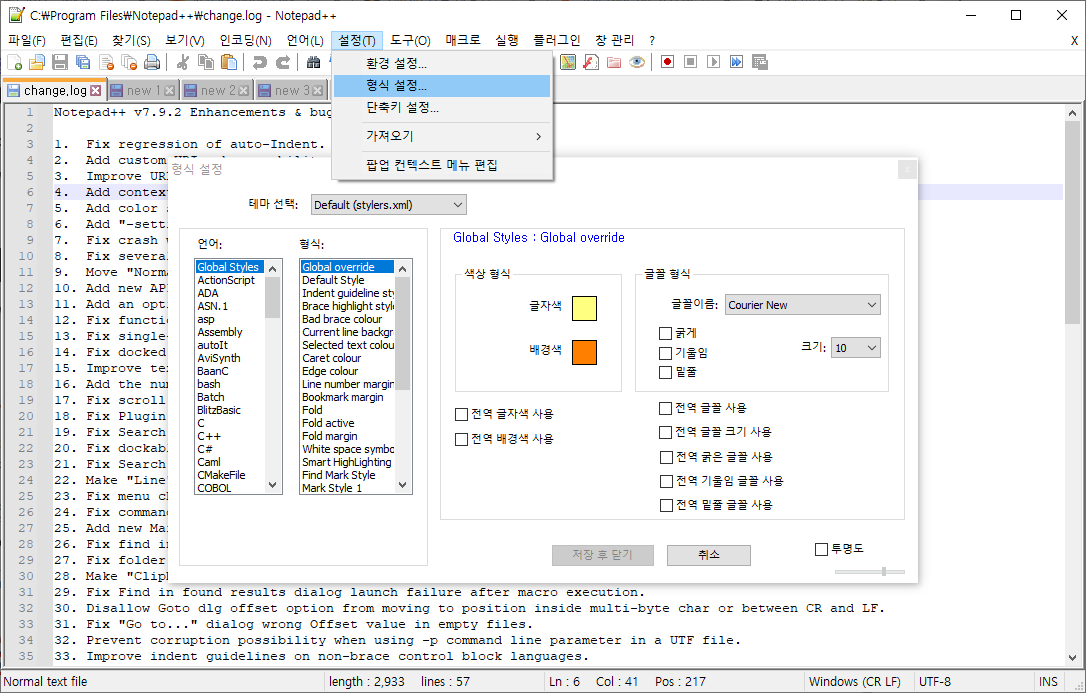This screenshot has width=1086, height=693.
Task: Close the change.log tab with its X
Action: click(x=96, y=91)
